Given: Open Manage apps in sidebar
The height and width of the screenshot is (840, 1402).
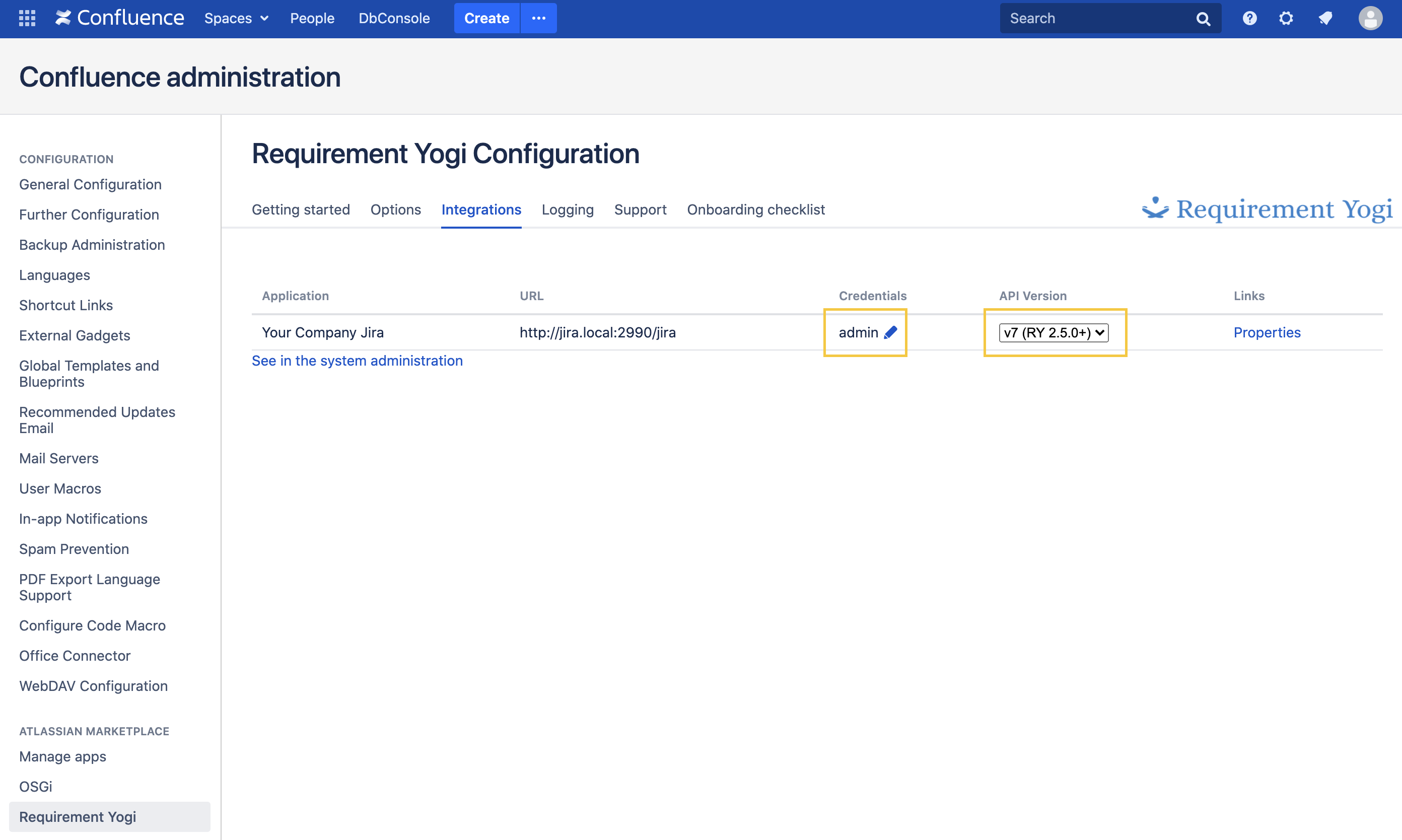Looking at the screenshot, I should (x=63, y=756).
